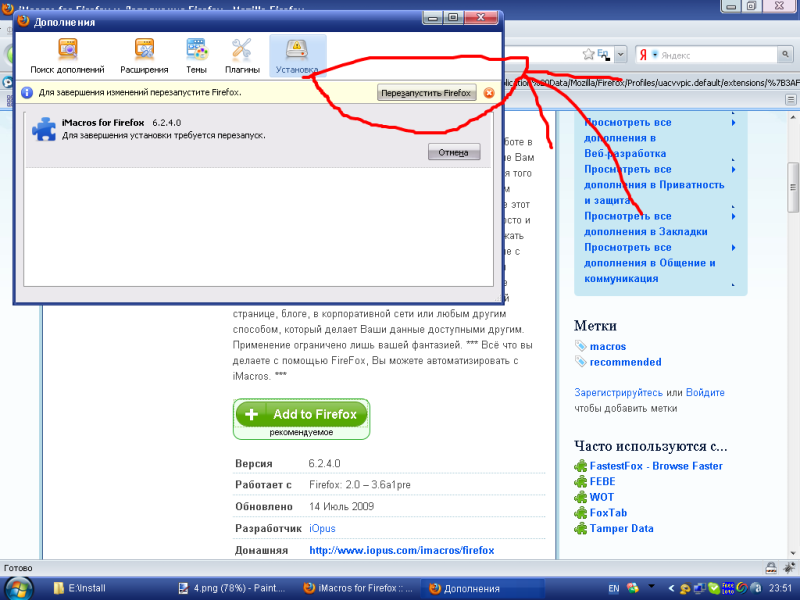Click the Готово status bar text
Viewport: 800px width, 600px height.
pos(18,568)
